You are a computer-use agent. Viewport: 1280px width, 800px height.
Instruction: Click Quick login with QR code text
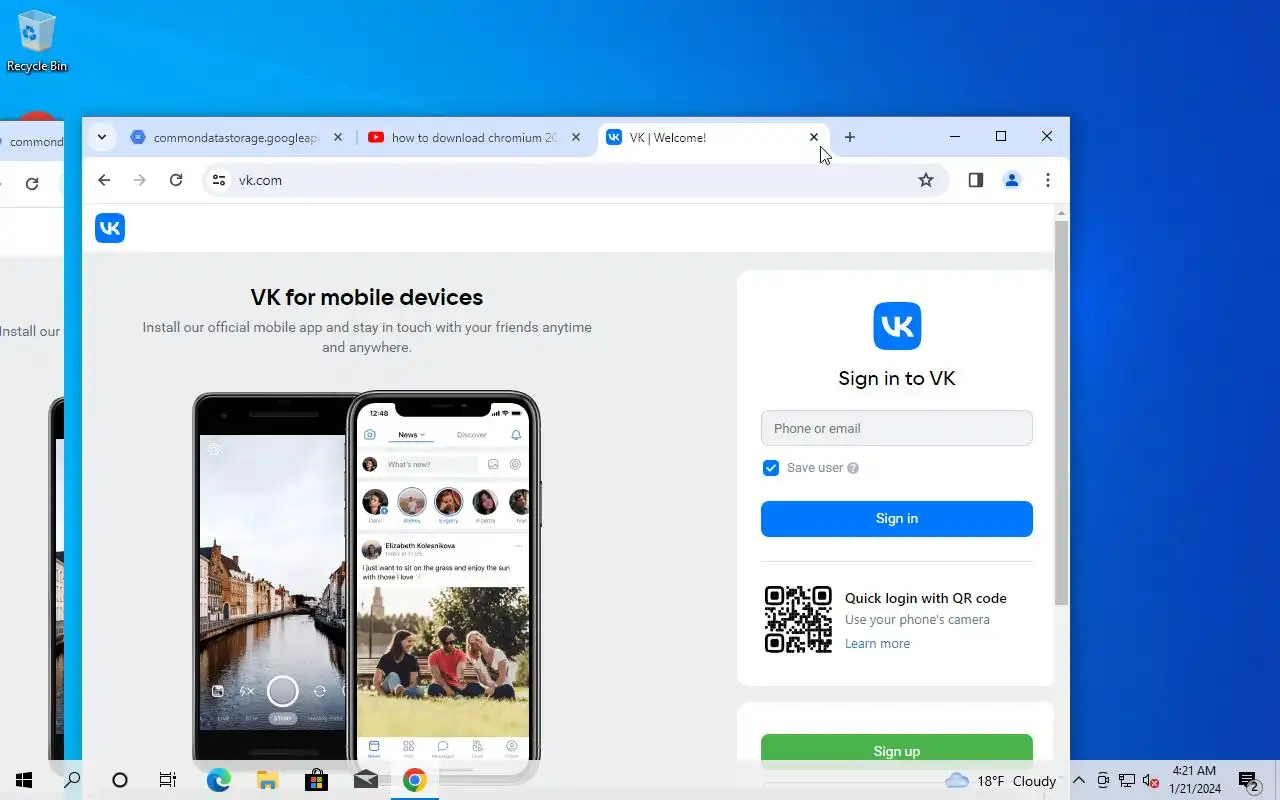pos(926,598)
